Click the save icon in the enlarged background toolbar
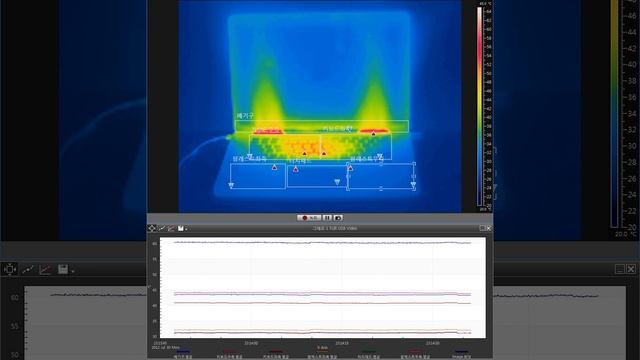Image resolution: width=640 pixels, height=360 pixels. coord(62,269)
